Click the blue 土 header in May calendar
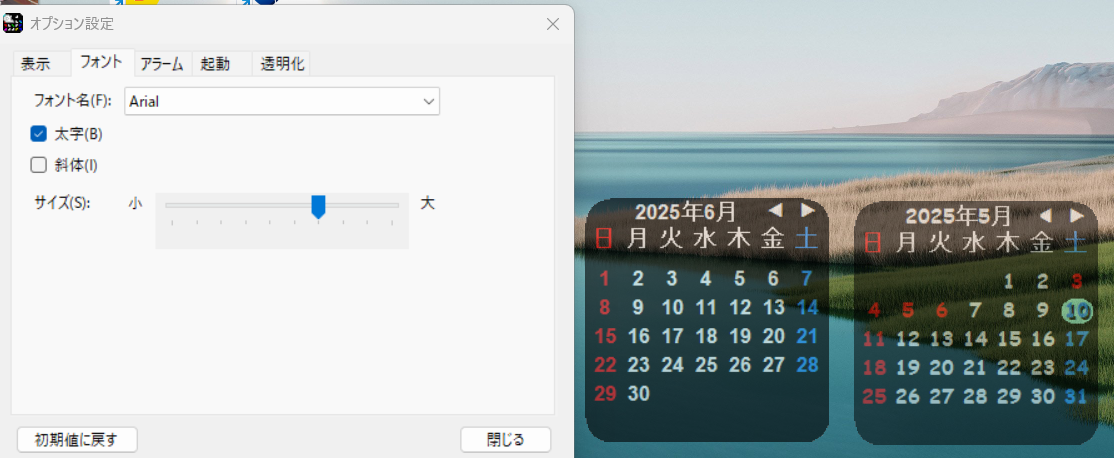The width and height of the screenshot is (1114, 458). pos(1077,243)
